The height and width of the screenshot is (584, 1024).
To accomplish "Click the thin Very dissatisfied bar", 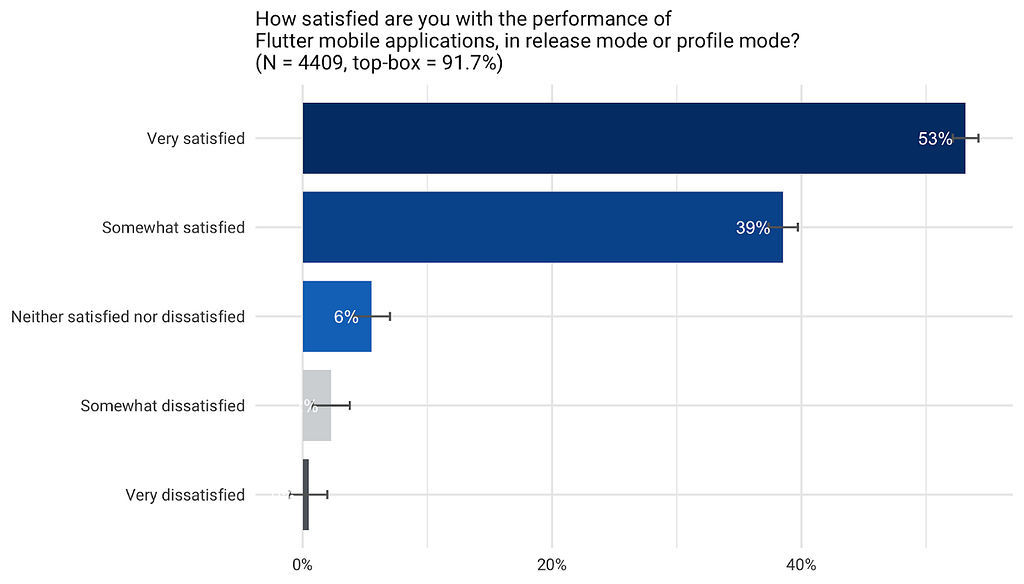I will point(306,495).
